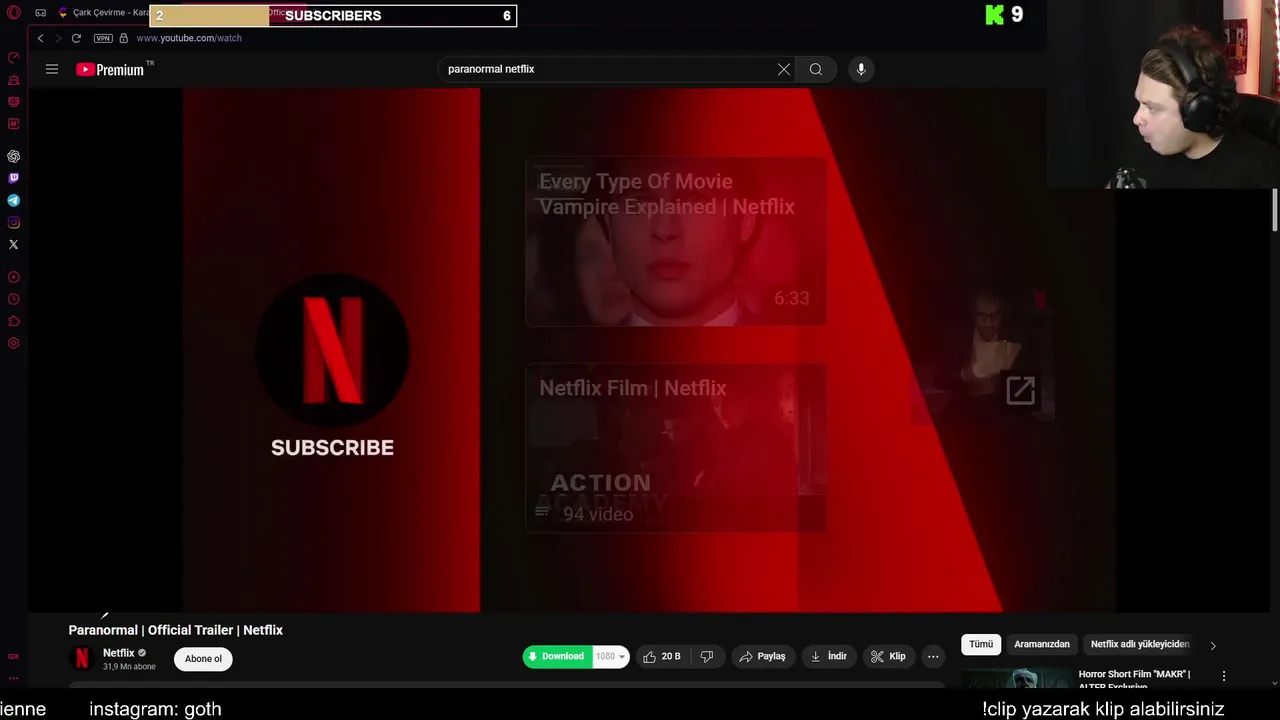1280x720 pixels.
Task: Open Twitch in the Opera sidebar
Action: pyautogui.click(x=14, y=179)
